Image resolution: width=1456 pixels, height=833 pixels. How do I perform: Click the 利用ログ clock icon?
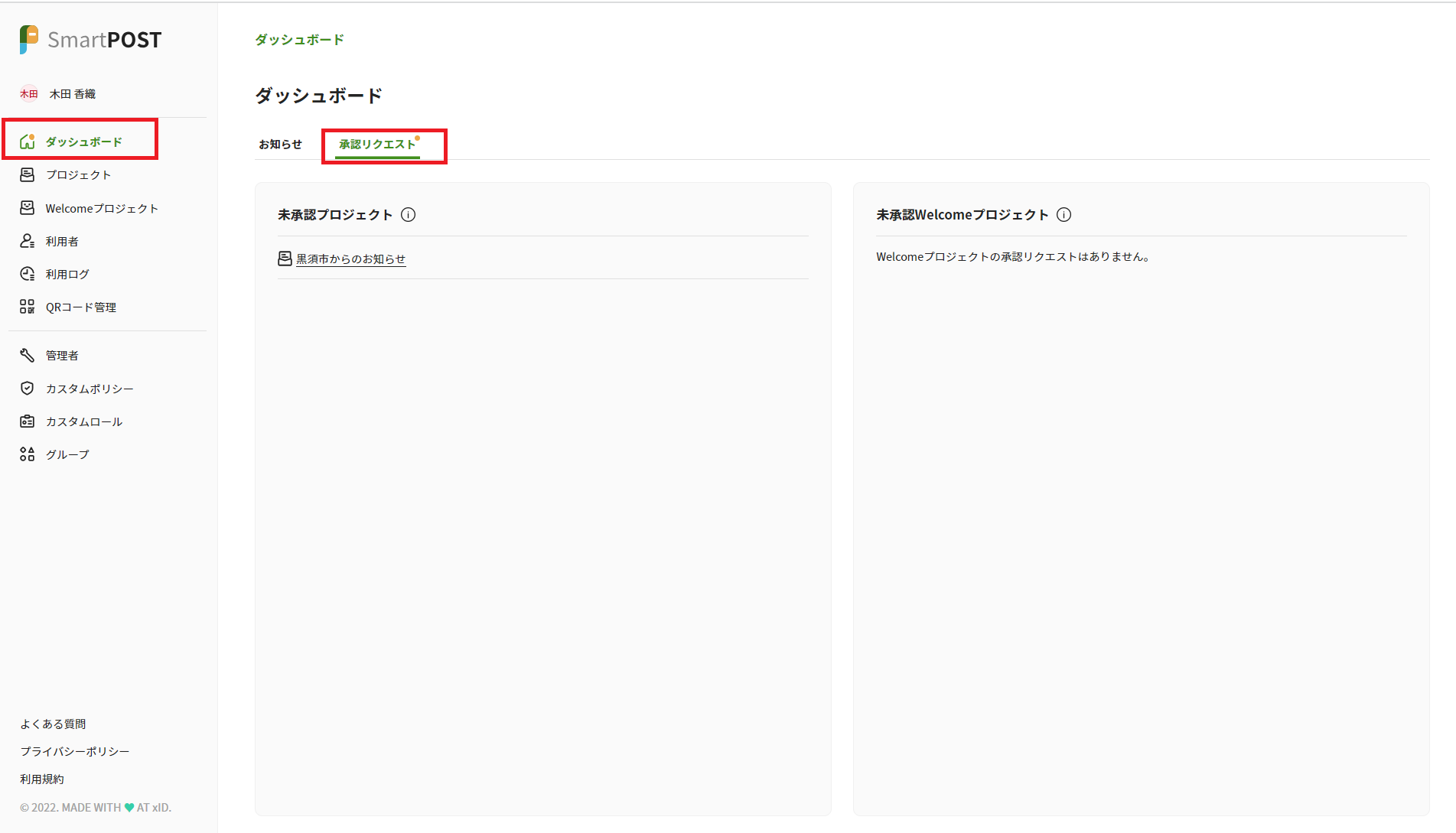point(28,274)
